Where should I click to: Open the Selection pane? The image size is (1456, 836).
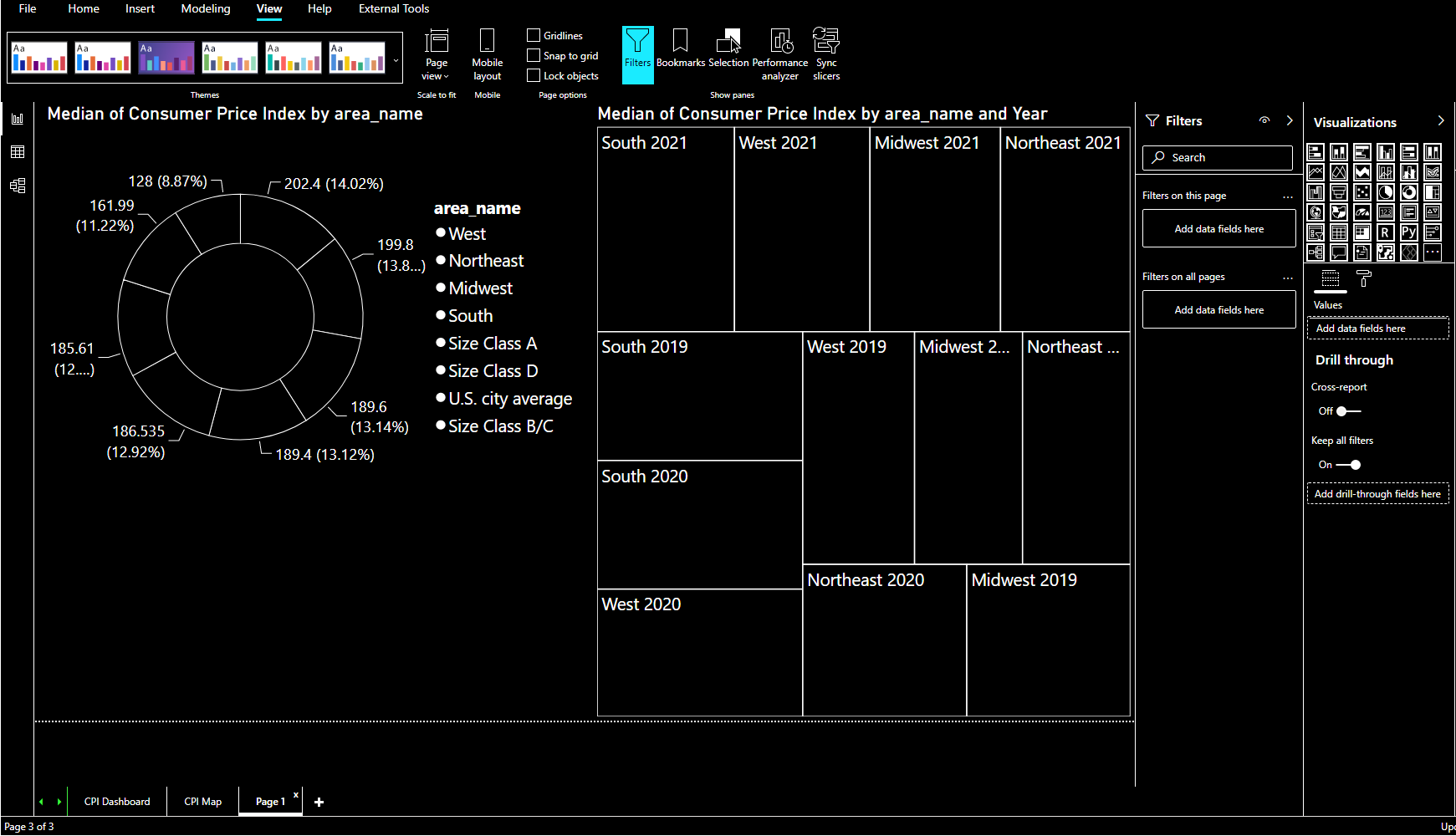pos(728,48)
